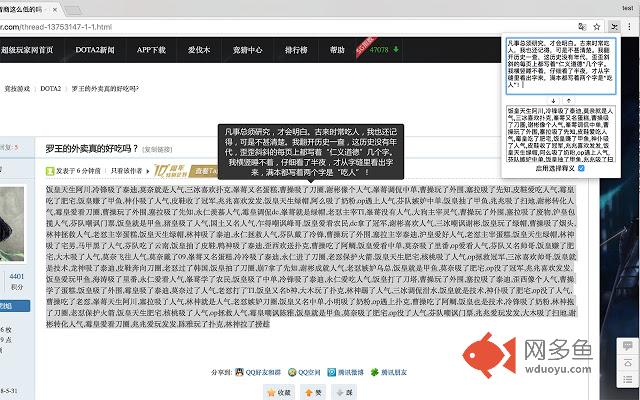Toggle the 启用选择释义 checkbox
Viewport: 640px width, 400px height.
[581, 168]
